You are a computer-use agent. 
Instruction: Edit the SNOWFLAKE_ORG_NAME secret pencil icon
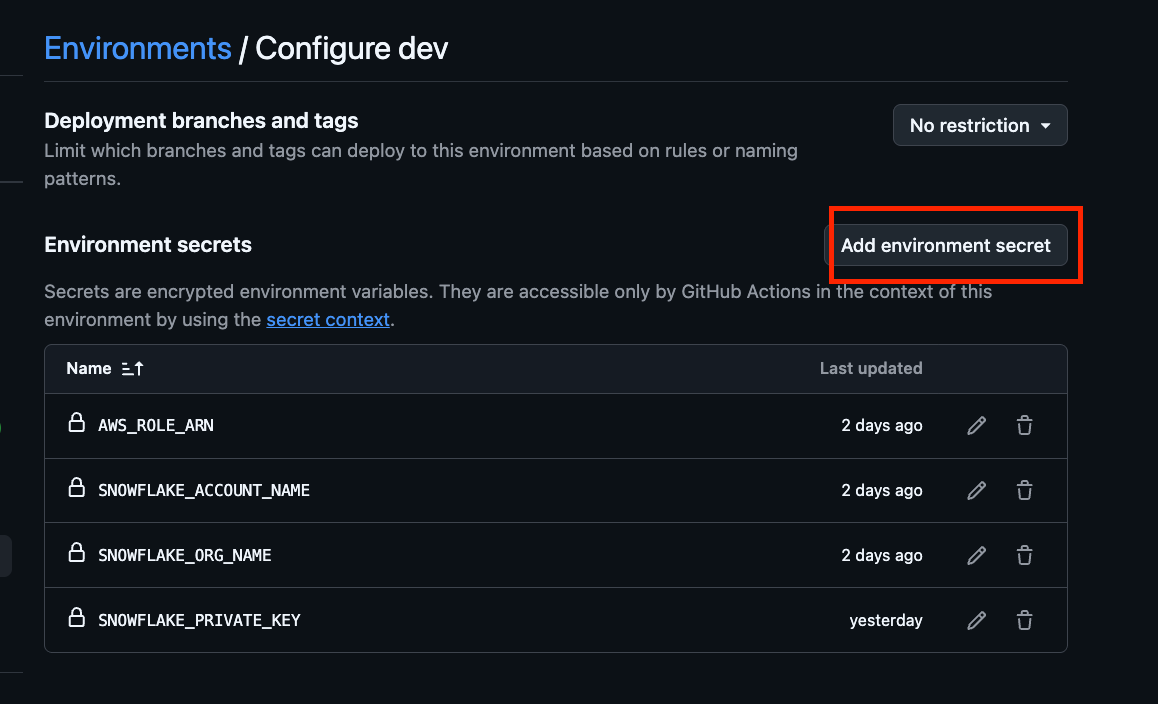977,556
